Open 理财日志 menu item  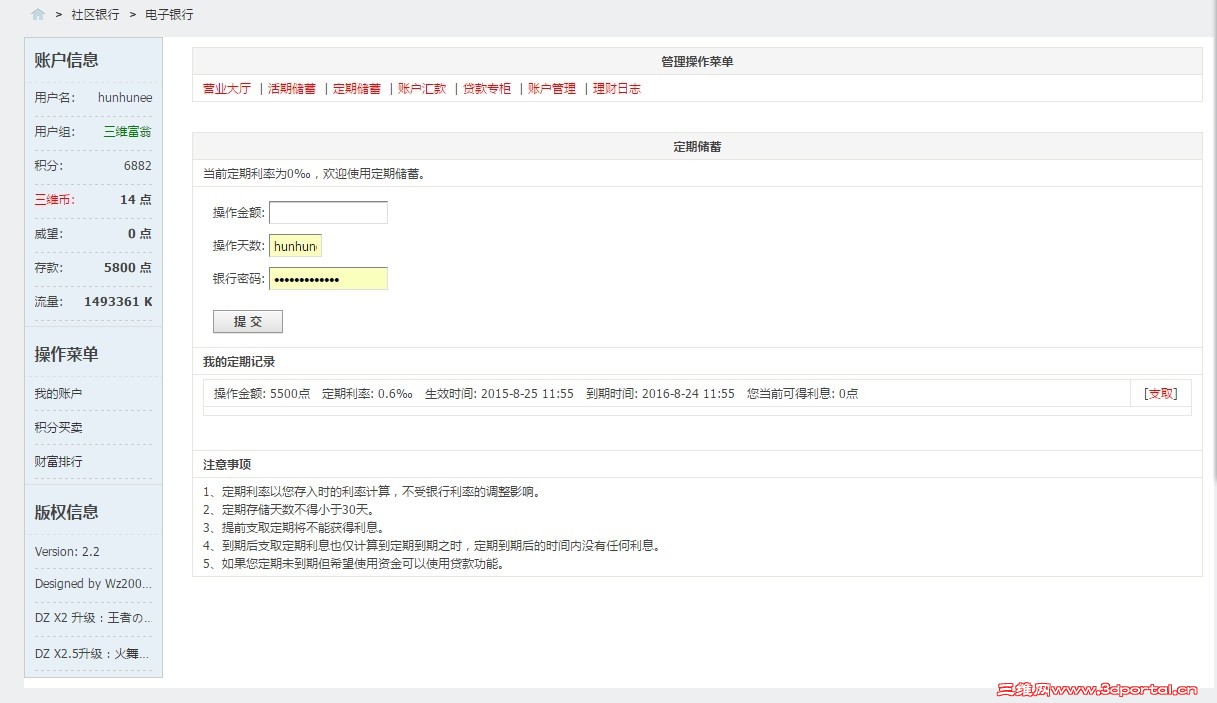click(x=617, y=88)
